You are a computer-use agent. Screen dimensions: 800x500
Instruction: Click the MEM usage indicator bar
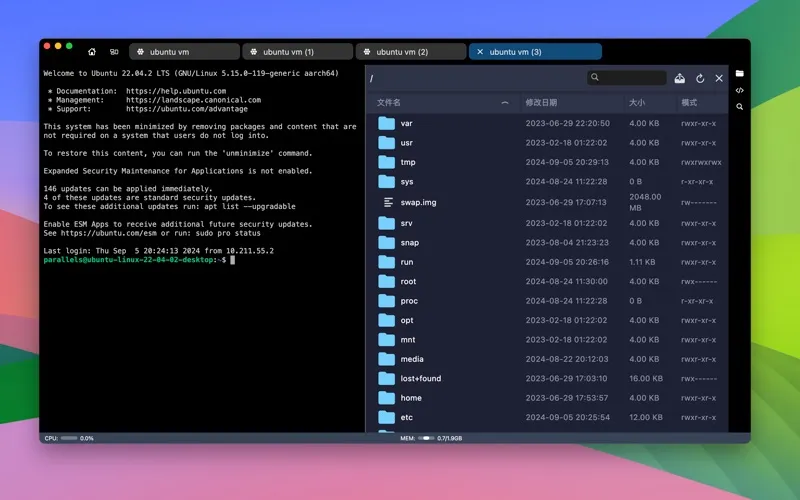point(426,438)
